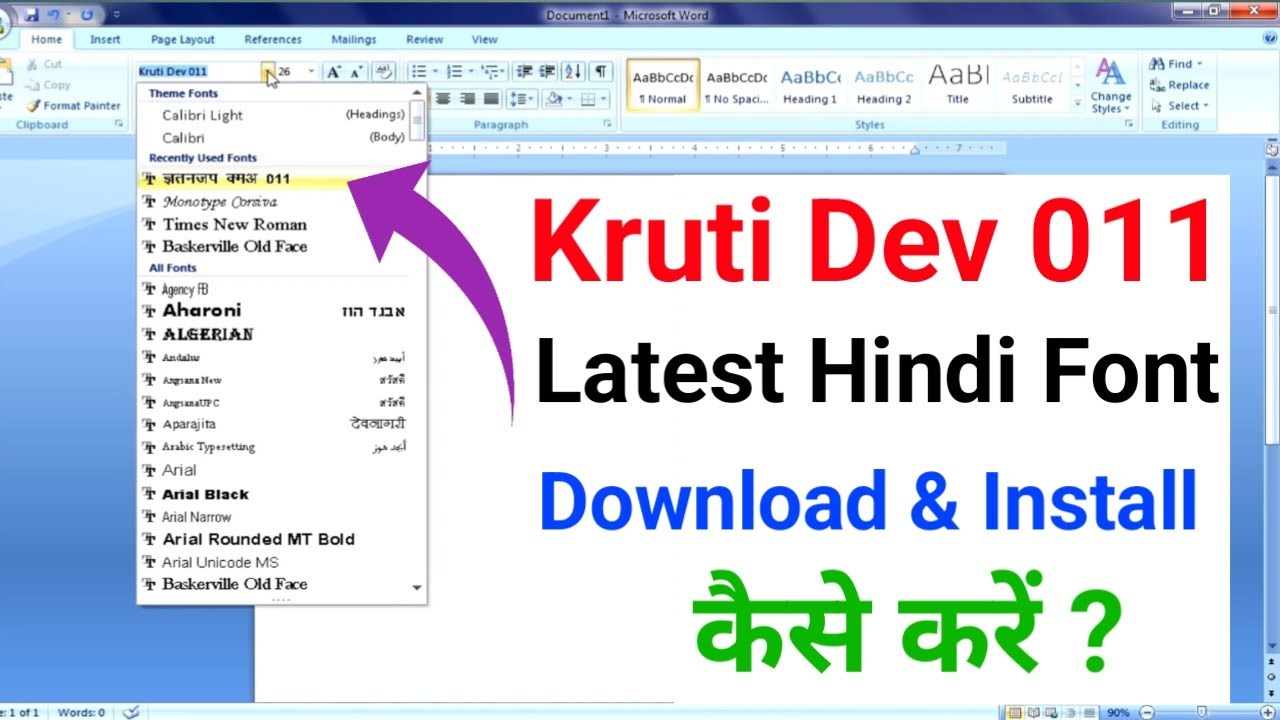Click the Shading paint bucket color
This screenshot has height=720, width=1280.
555,99
